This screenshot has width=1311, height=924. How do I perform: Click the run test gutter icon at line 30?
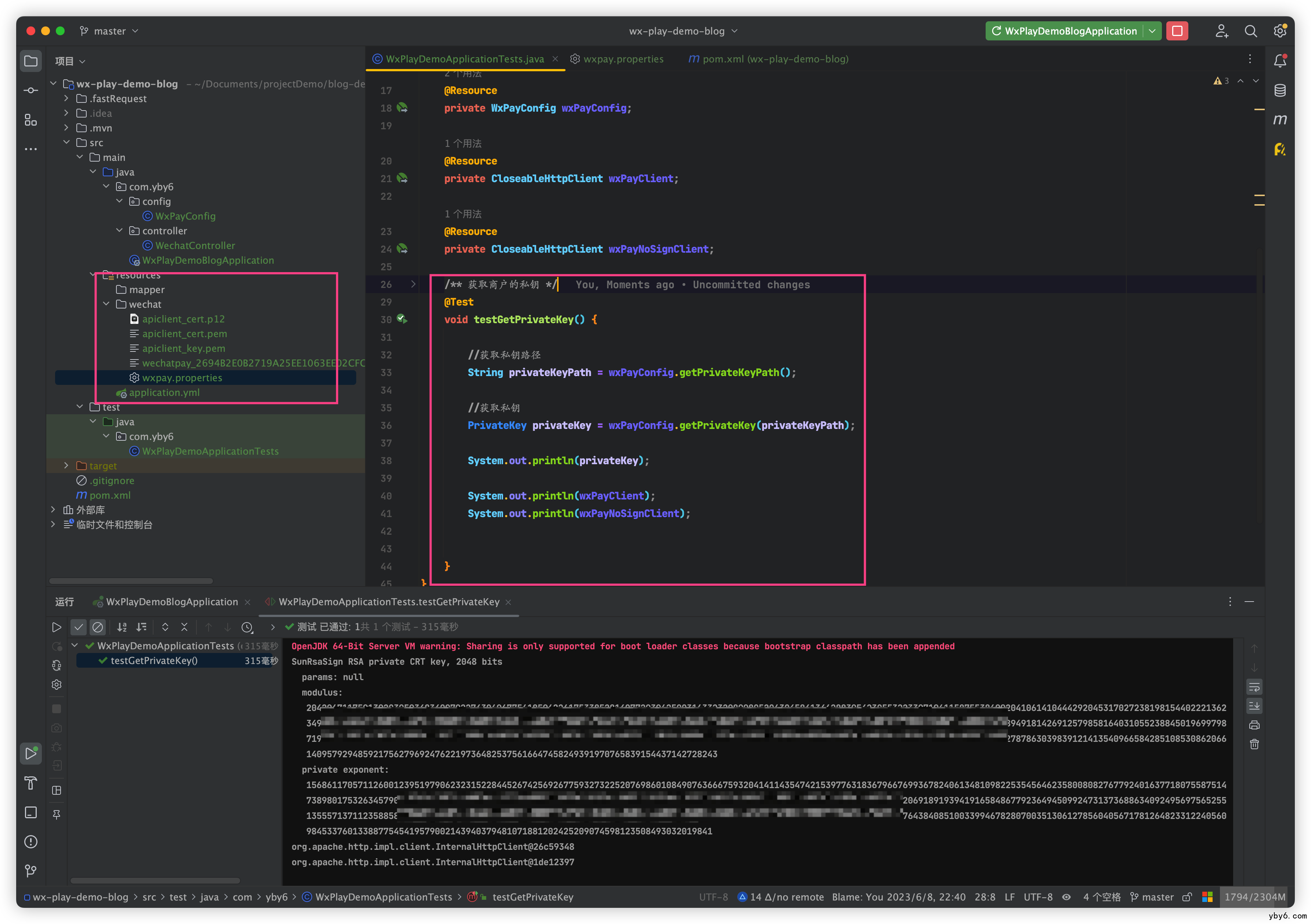pos(402,319)
